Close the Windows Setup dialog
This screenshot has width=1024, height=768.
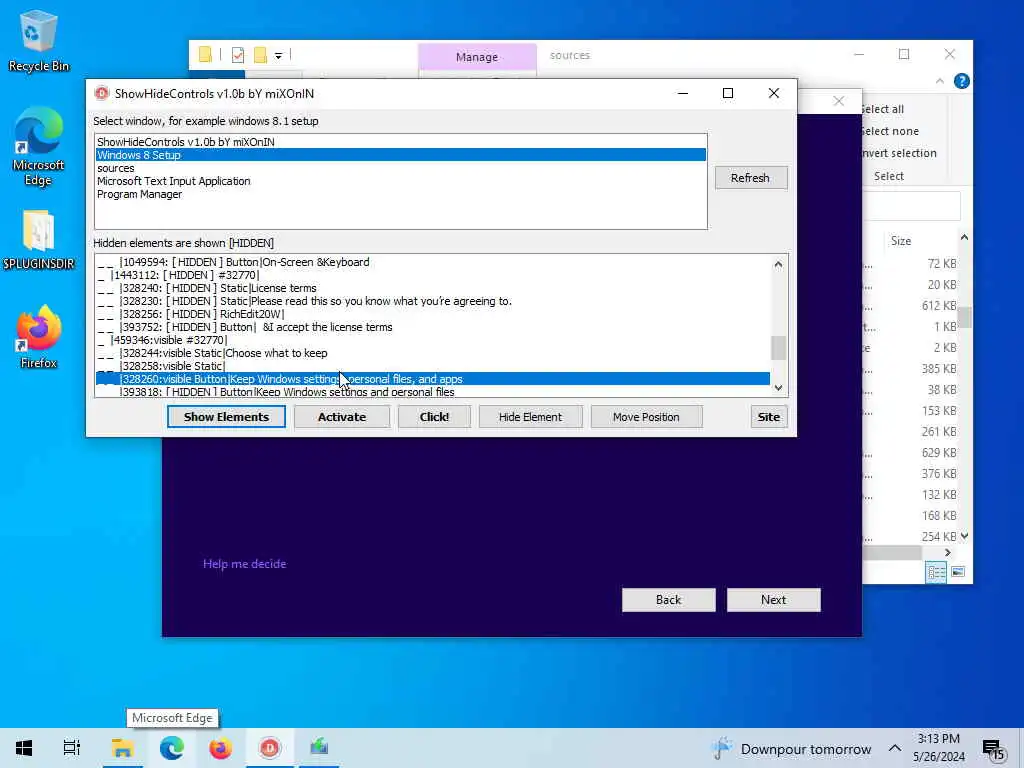click(839, 101)
